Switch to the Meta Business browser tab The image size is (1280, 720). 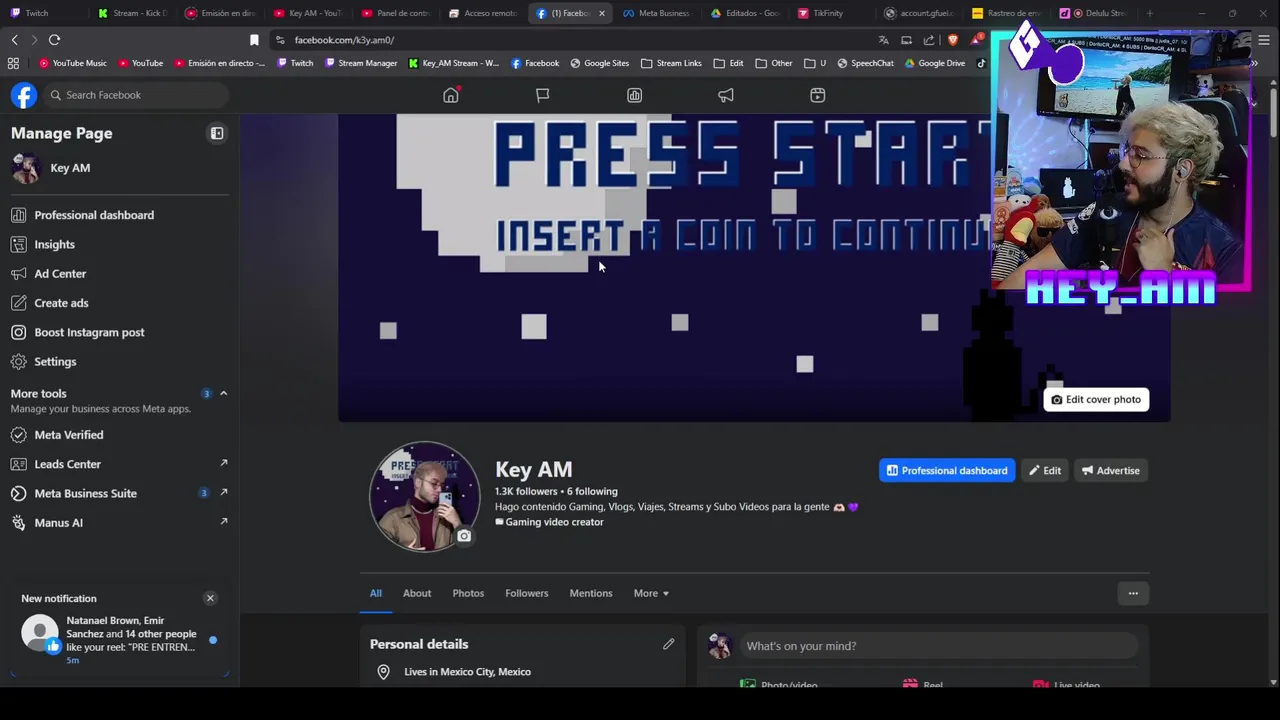pyautogui.click(x=656, y=13)
